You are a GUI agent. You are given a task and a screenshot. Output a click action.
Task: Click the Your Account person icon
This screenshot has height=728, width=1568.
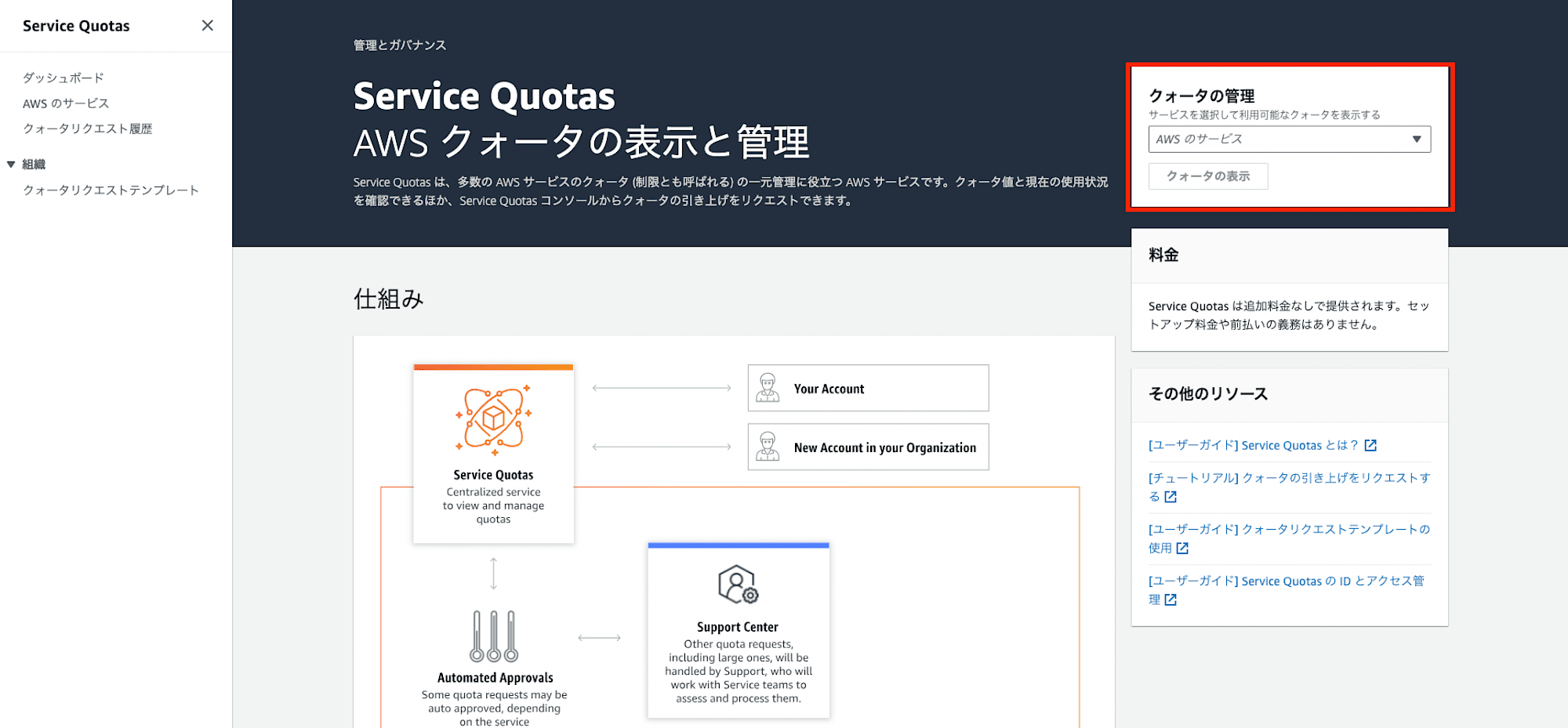[768, 387]
